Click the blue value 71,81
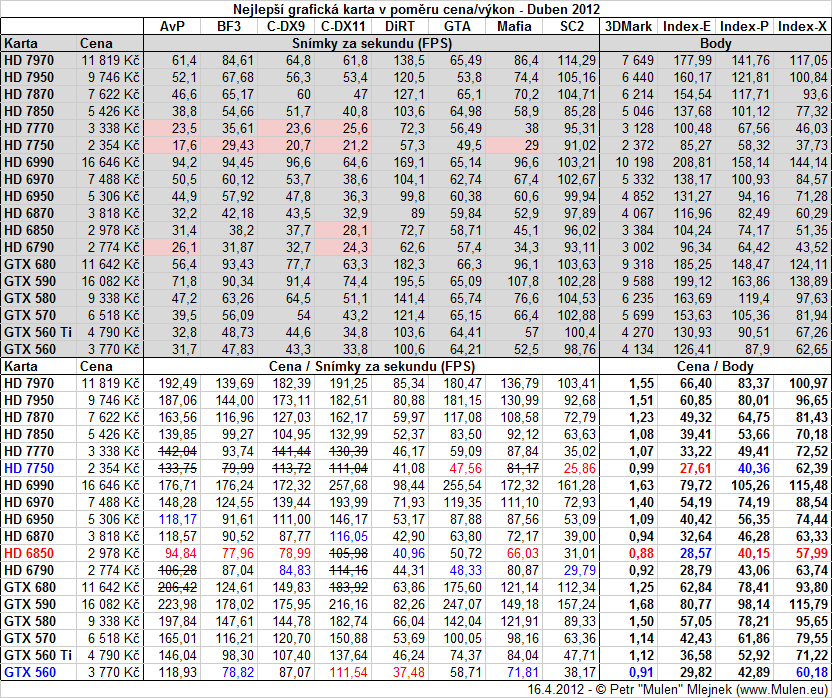The height and width of the screenshot is (698, 832). click(523, 672)
